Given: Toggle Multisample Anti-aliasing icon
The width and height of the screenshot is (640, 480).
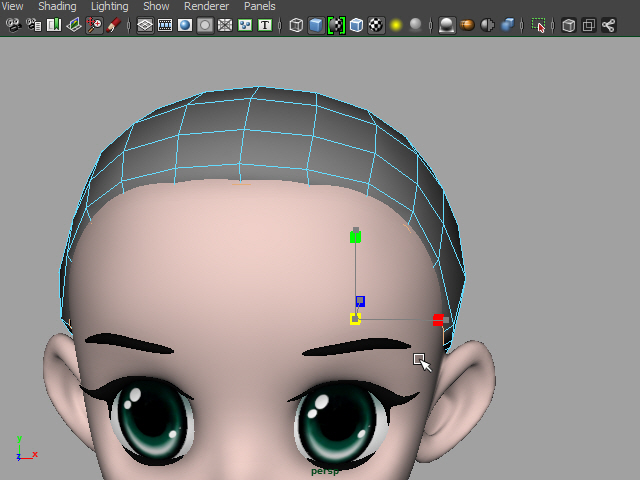Looking at the screenshot, I should 487,25.
